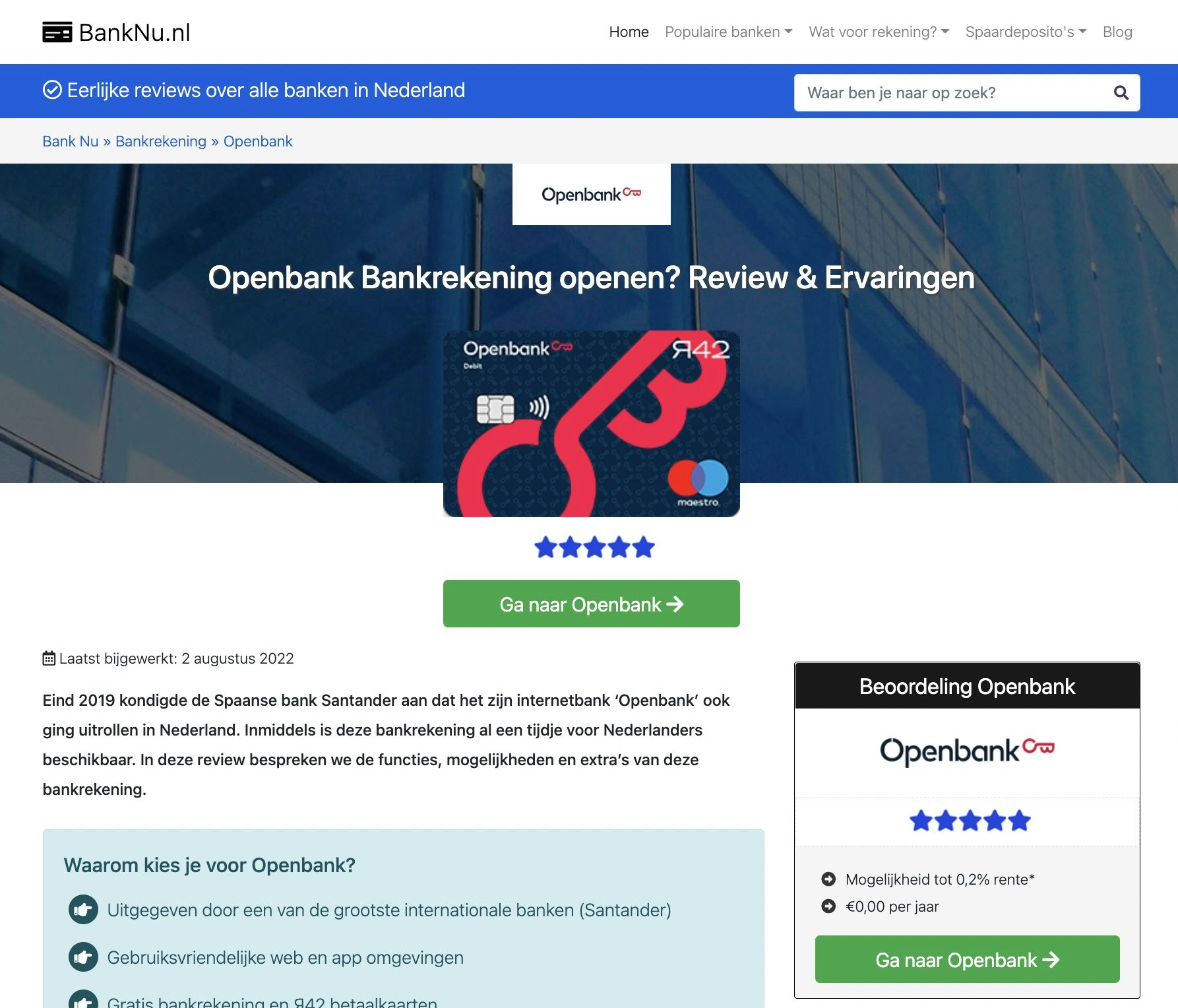
Task: Click the green Ga naar Openbank button under the card
Action: coord(592,604)
